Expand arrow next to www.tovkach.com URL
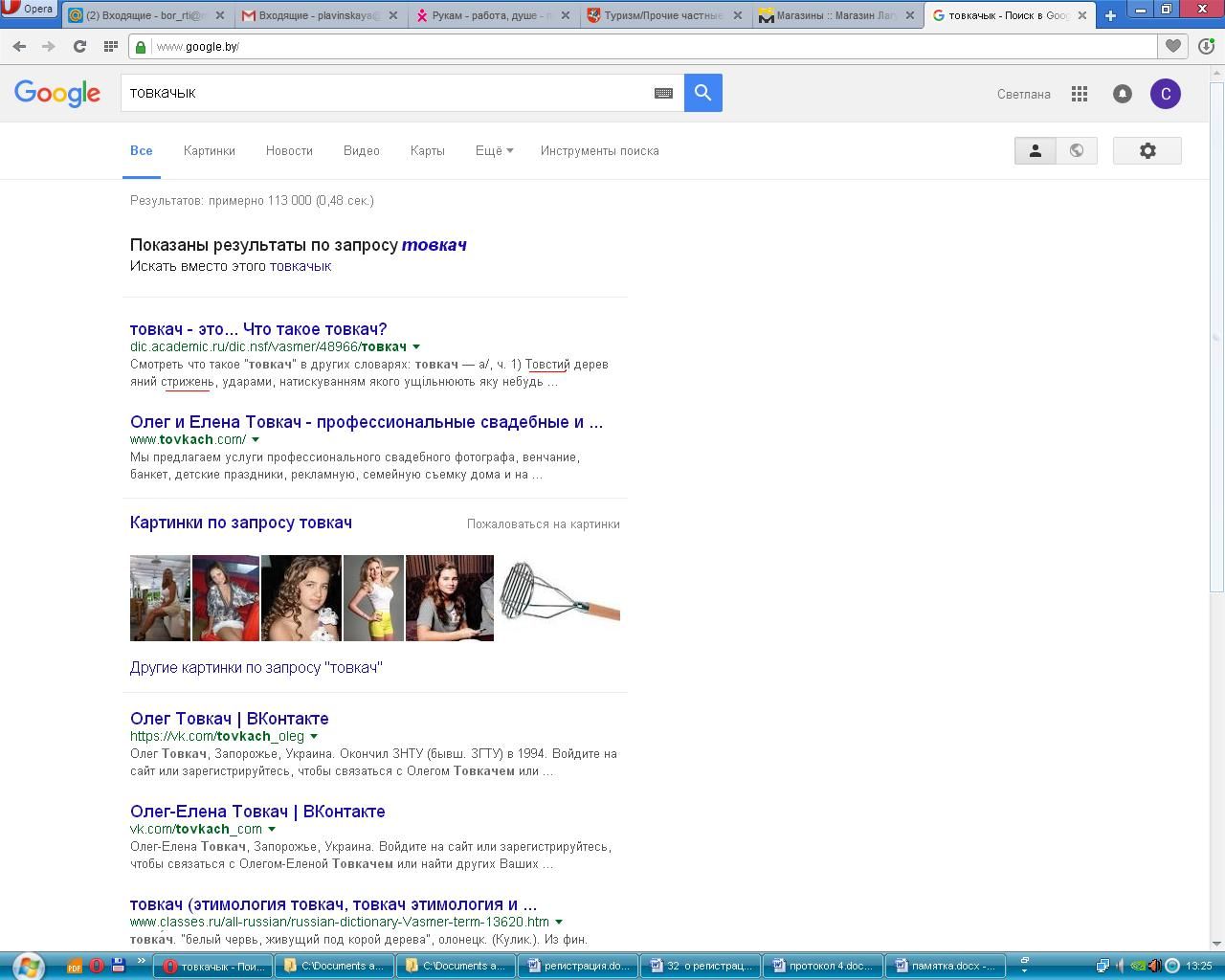The width and height of the screenshot is (1225, 980). point(256,439)
